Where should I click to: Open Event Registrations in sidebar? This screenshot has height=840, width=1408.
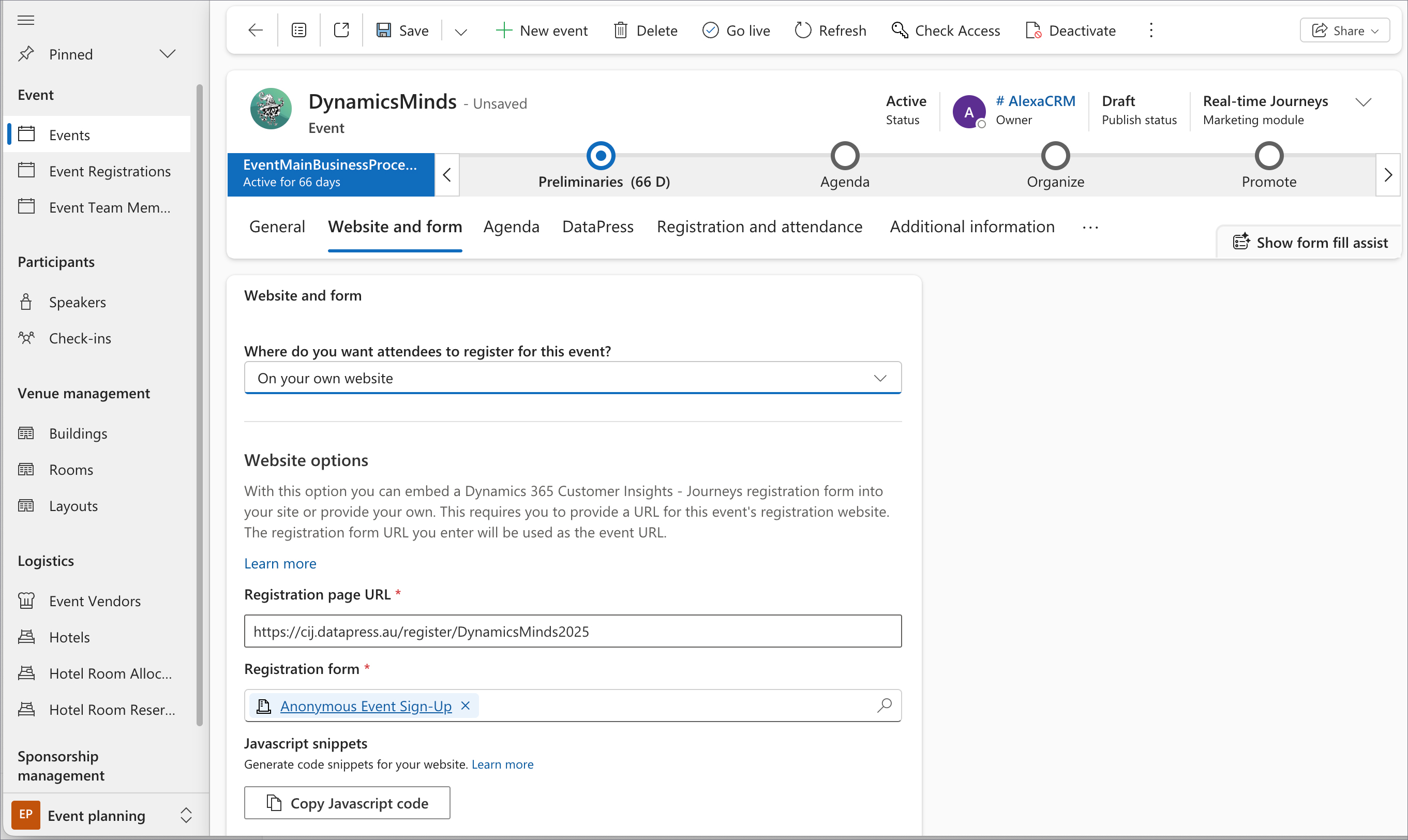[98, 171]
